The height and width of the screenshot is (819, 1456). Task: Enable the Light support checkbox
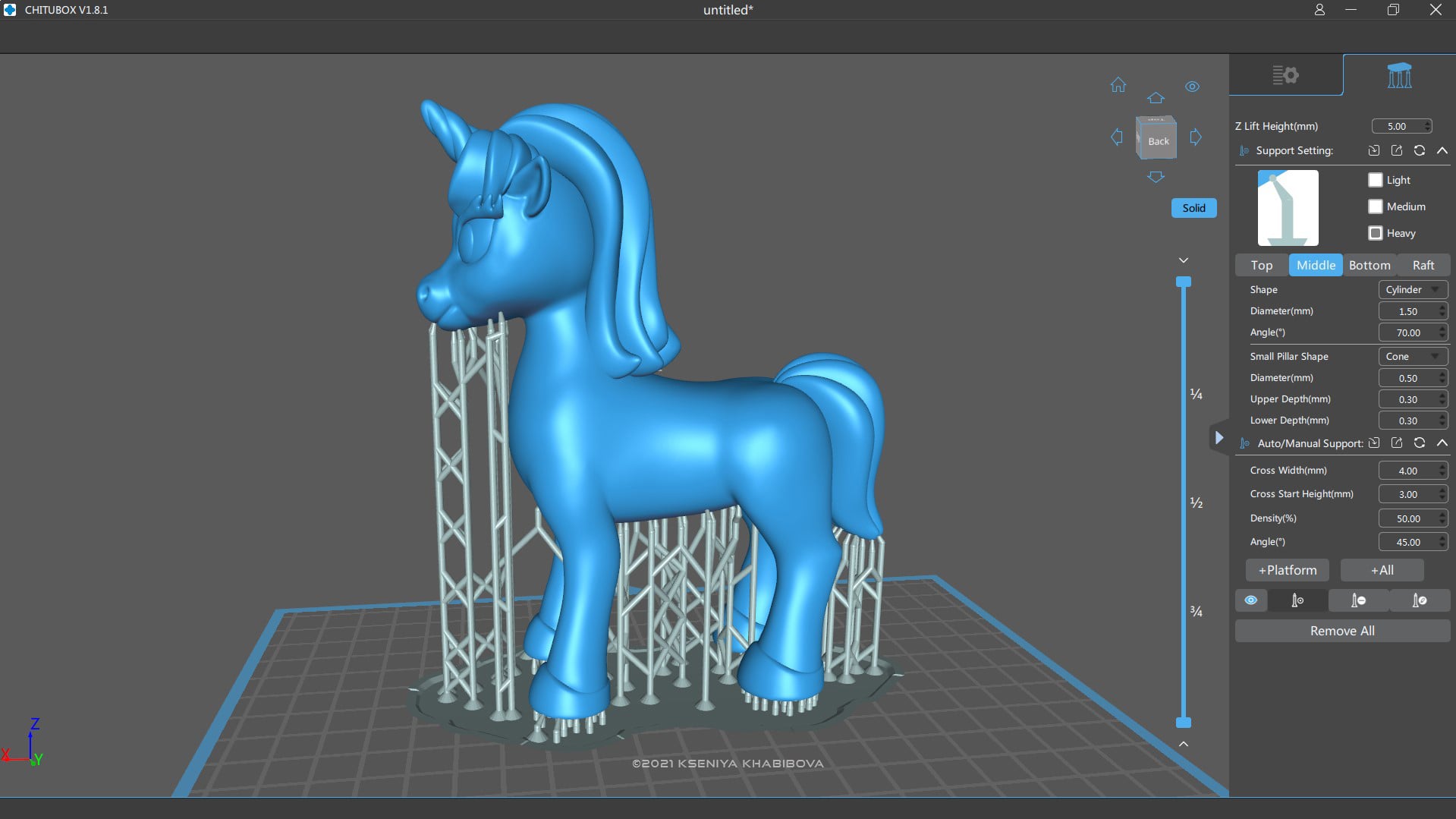1376,180
